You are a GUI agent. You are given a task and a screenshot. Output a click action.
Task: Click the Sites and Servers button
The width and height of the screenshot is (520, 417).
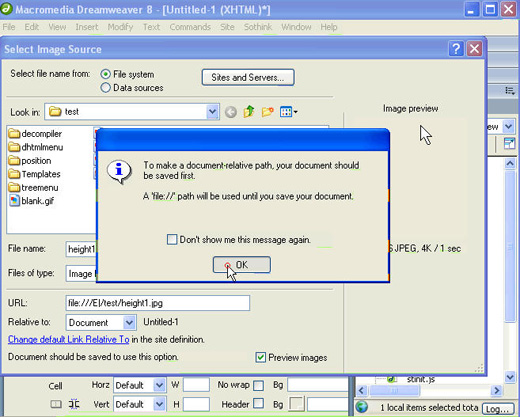tap(248, 77)
